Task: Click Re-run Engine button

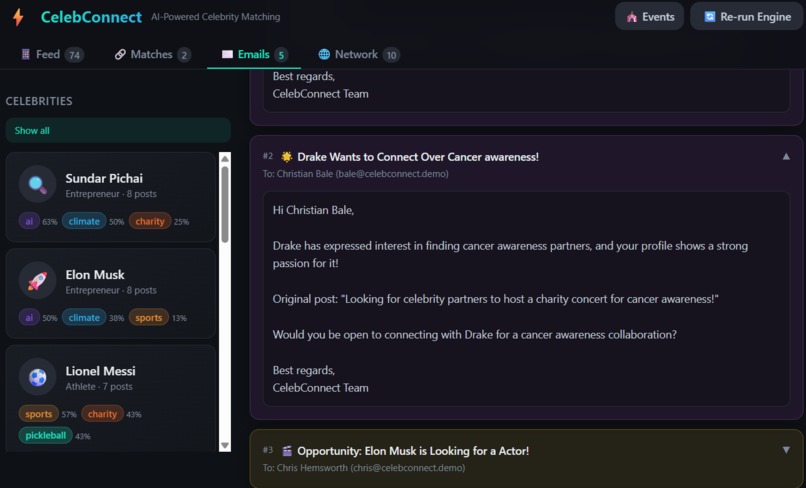Action: tap(747, 16)
